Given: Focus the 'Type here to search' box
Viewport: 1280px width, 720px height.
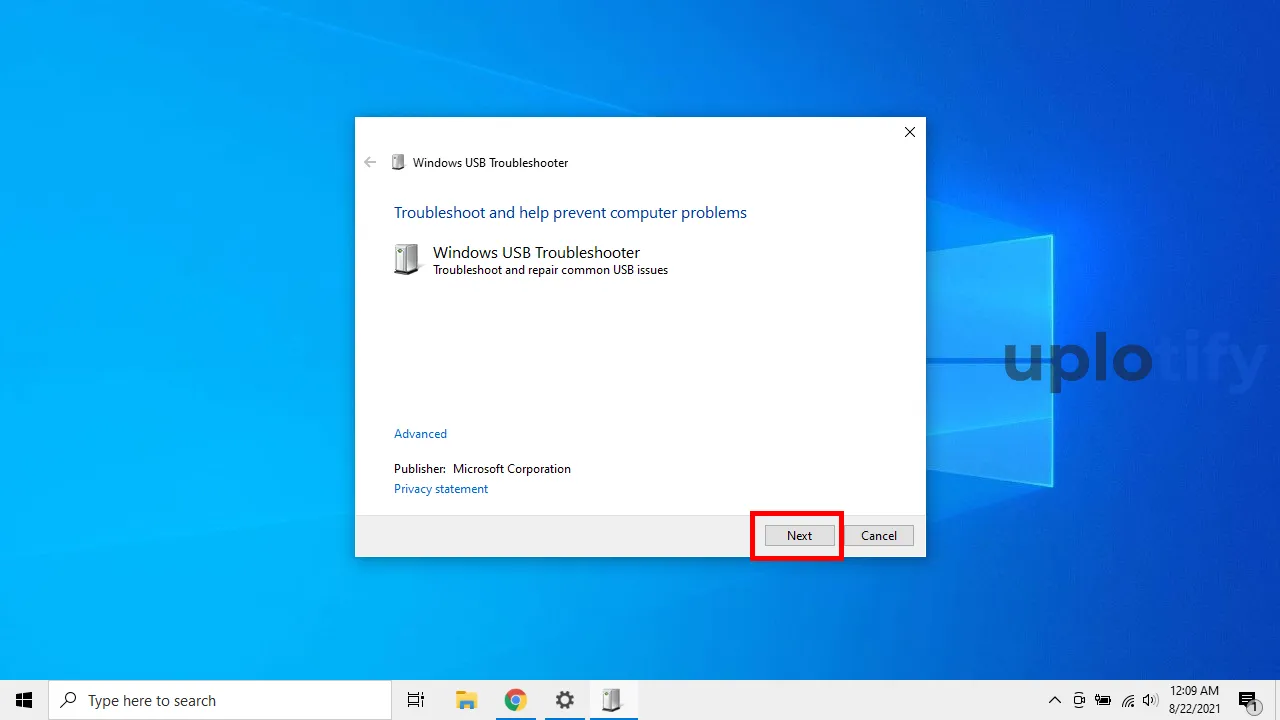Looking at the screenshot, I should [220, 700].
